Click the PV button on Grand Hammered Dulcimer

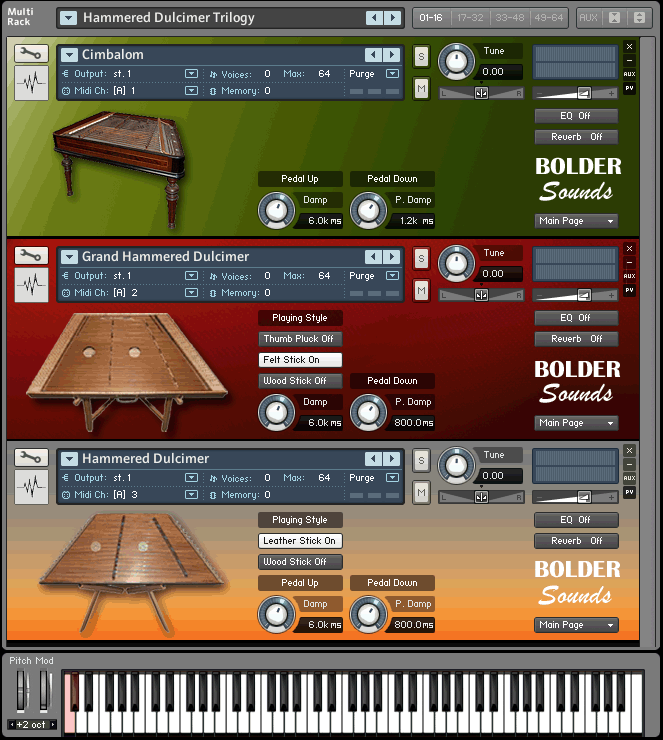coord(629,290)
